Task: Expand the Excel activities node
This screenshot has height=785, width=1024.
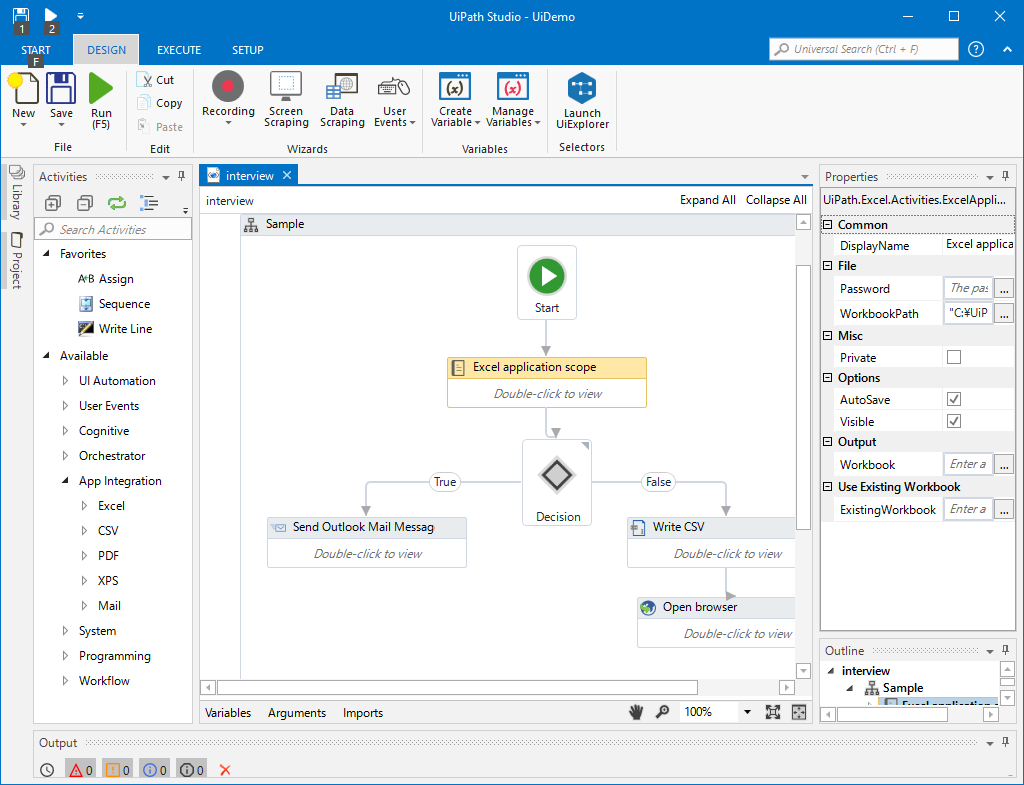Action: tap(84, 505)
